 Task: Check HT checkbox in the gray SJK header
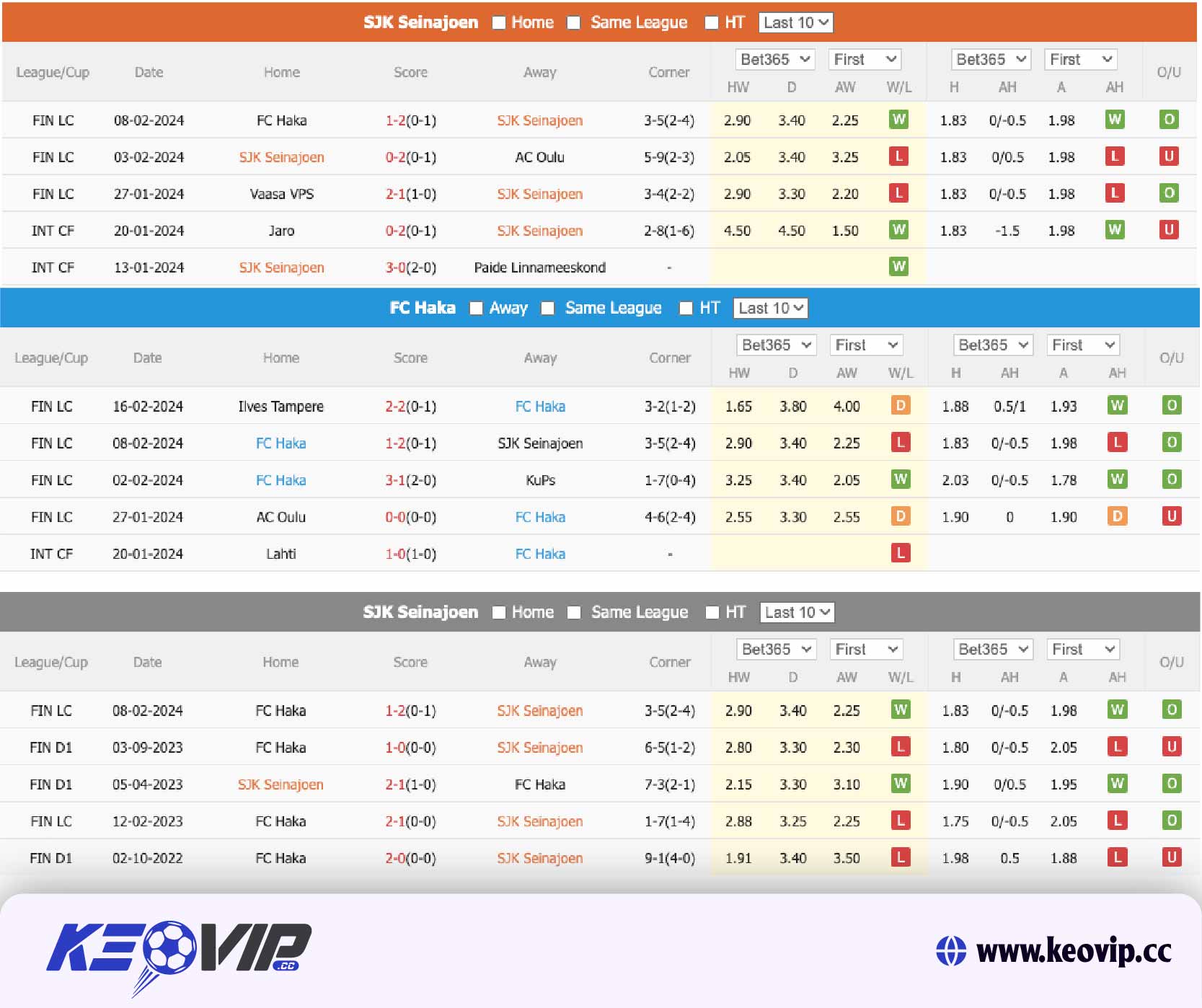pos(712,613)
